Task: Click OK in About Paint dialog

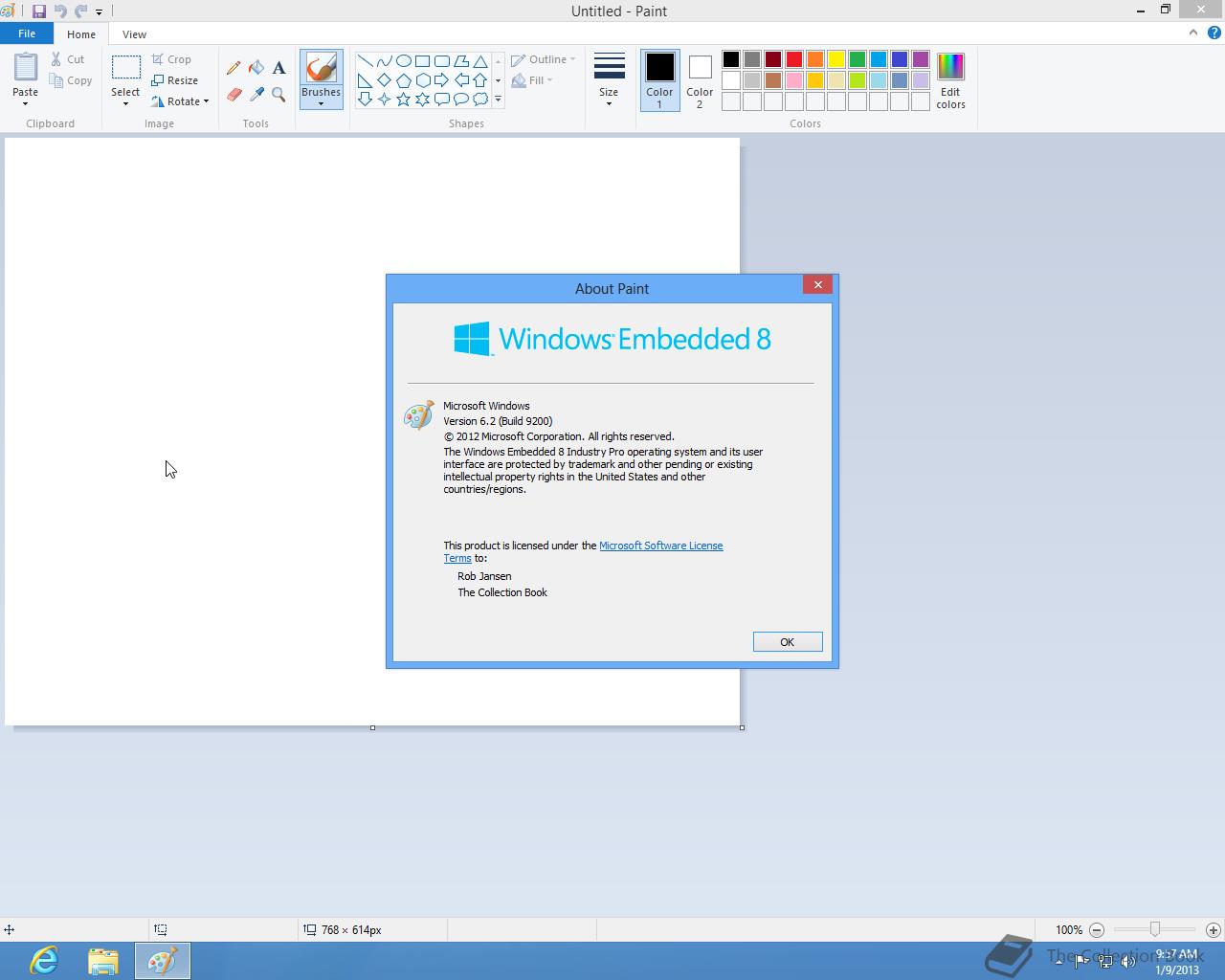Action: pyautogui.click(x=788, y=642)
